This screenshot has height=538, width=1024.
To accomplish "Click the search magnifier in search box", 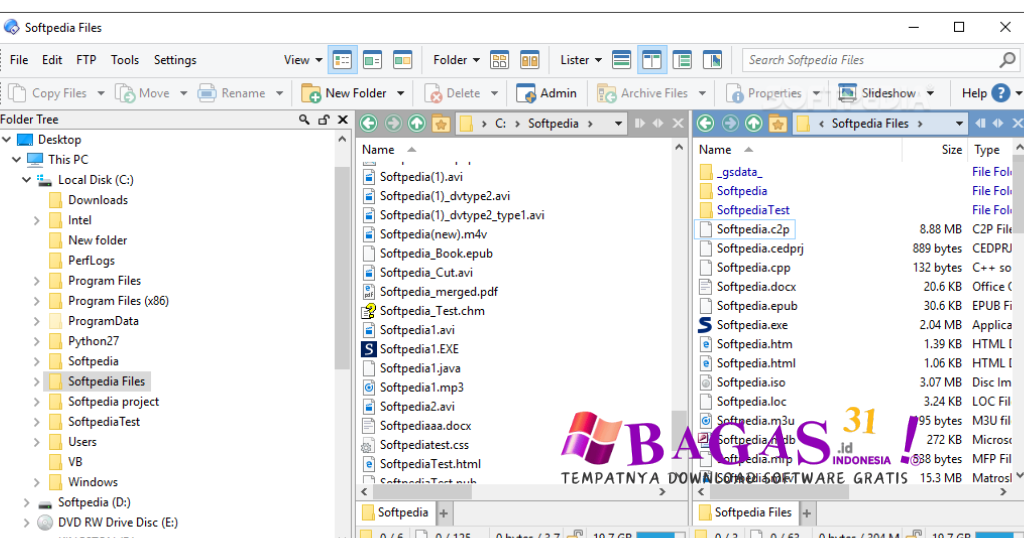I will tap(1008, 60).
